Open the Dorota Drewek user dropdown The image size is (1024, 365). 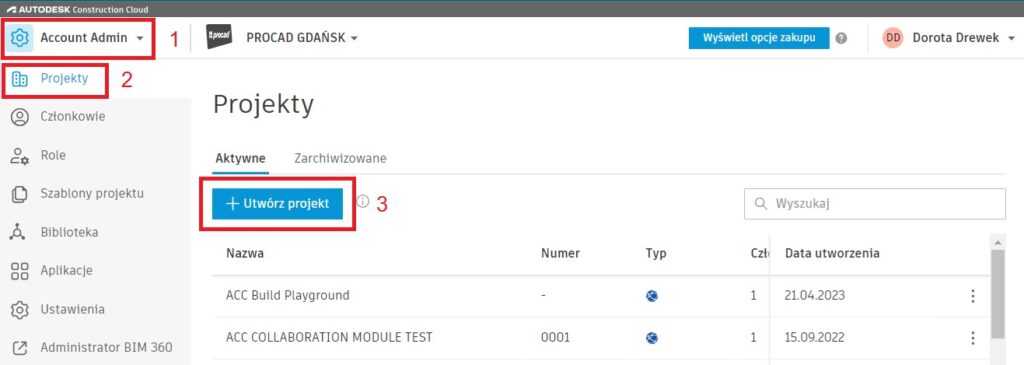click(1012, 39)
